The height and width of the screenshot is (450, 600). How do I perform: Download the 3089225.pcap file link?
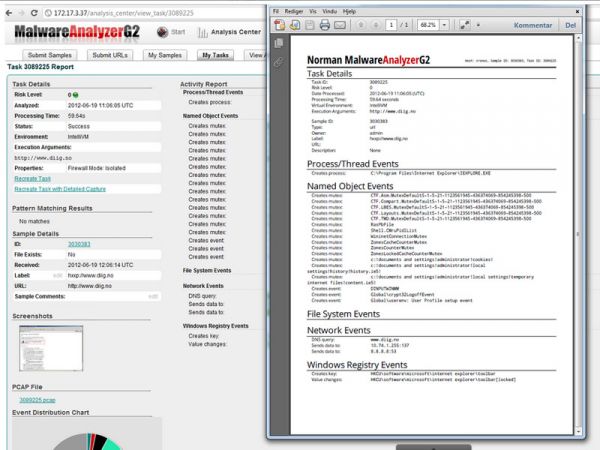[38, 400]
